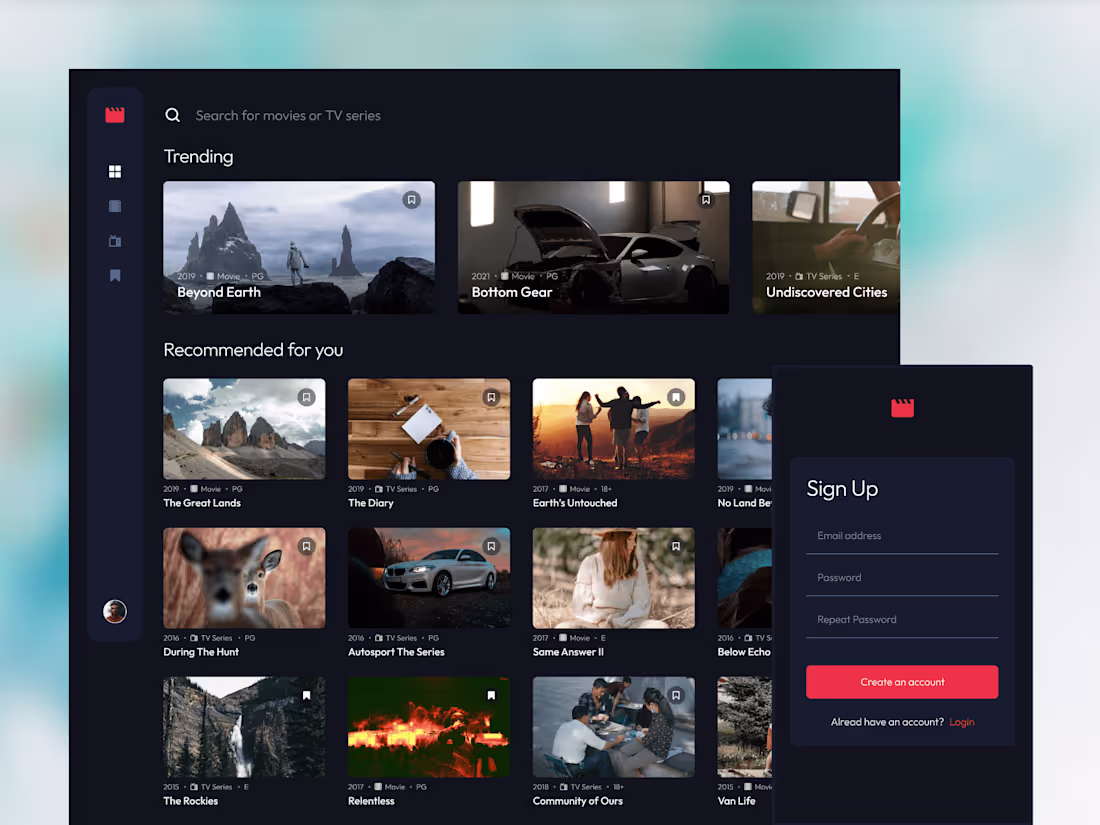This screenshot has height=825, width=1100.
Task: Bookmark the Relentless movie
Action: tap(491, 695)
